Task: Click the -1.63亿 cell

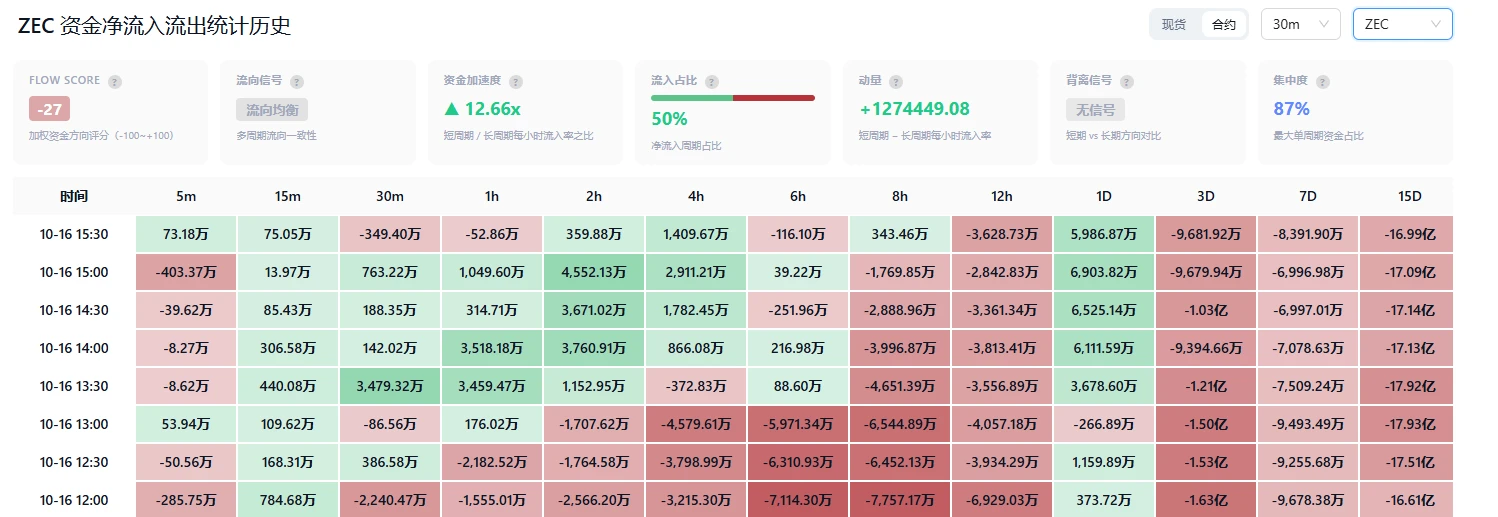Action: (1206, 500)
